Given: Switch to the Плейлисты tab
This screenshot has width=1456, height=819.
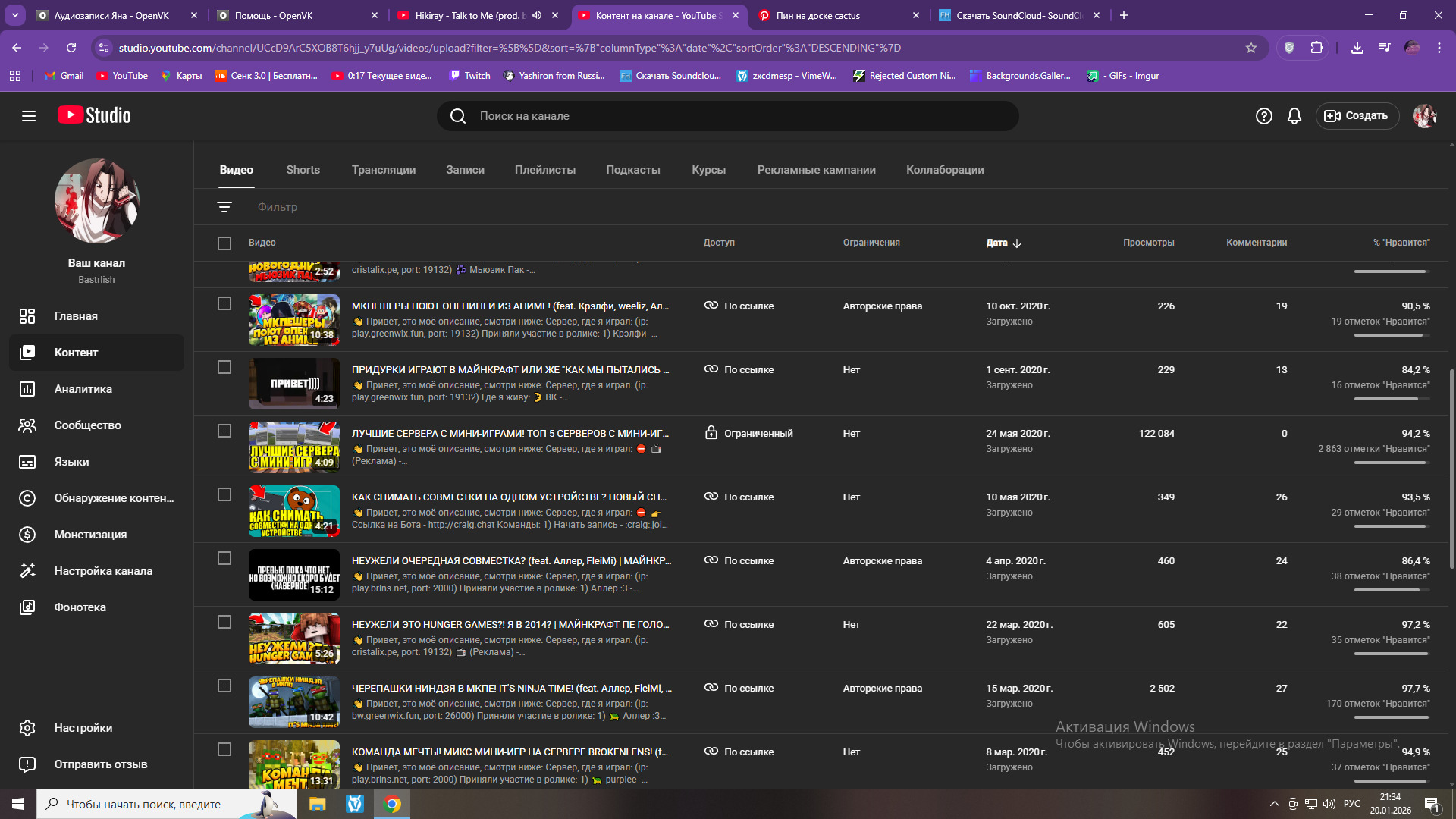Looking at the screenshot, I should (x=544, y=170).
